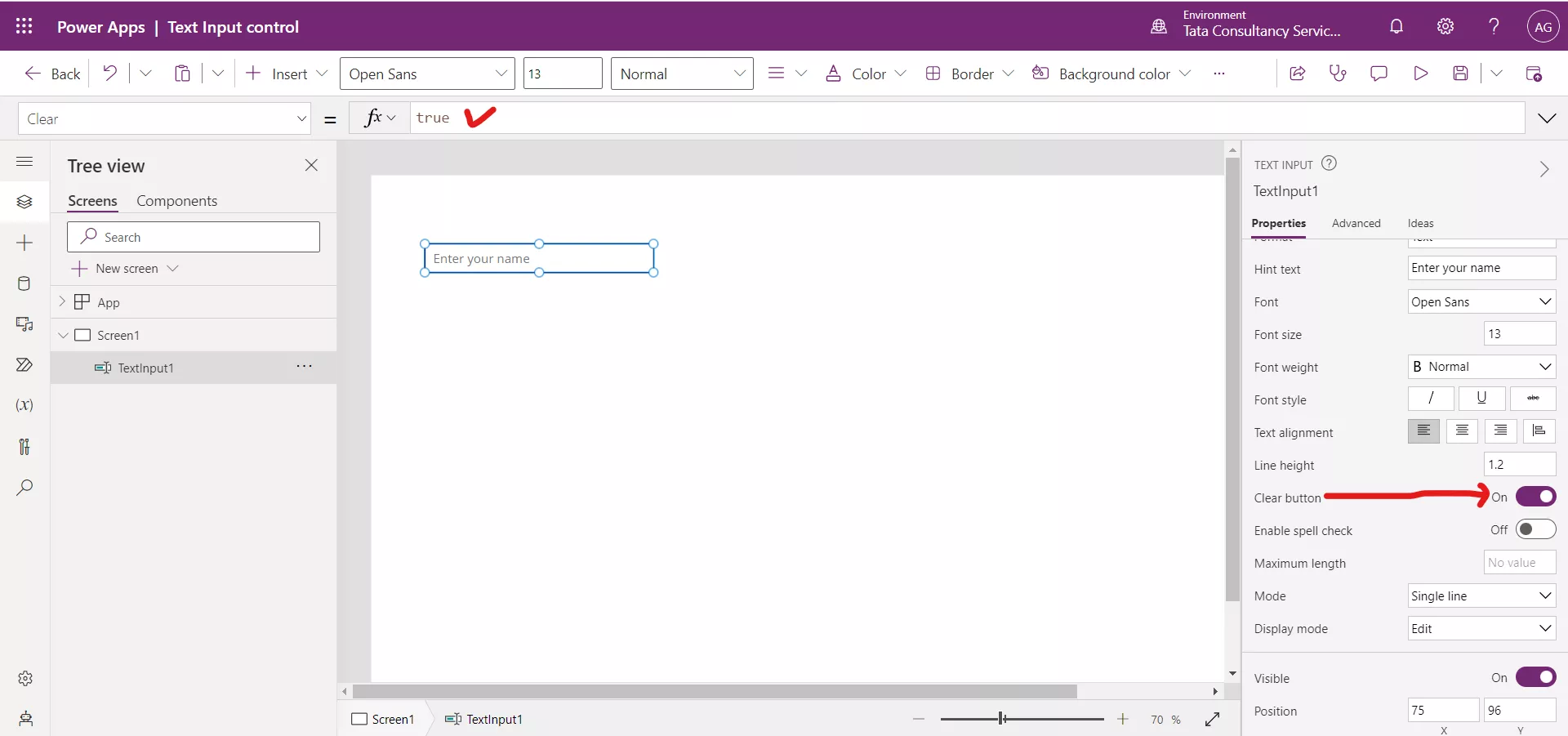The width and height of the screenshot is (1568, 736).
Task: Toggle underline font style
Action: pyautogui.click(x=1481, y=398)
